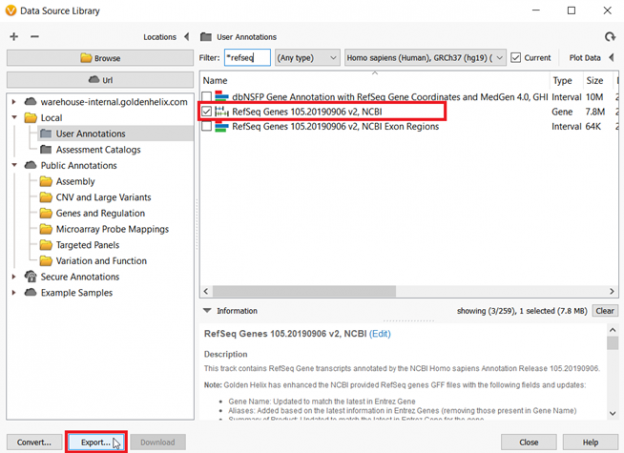624x453 pixels.
Task: Open the Homo sapiens GRCh37 genome dropdown
Action: (x=425, y=58)
